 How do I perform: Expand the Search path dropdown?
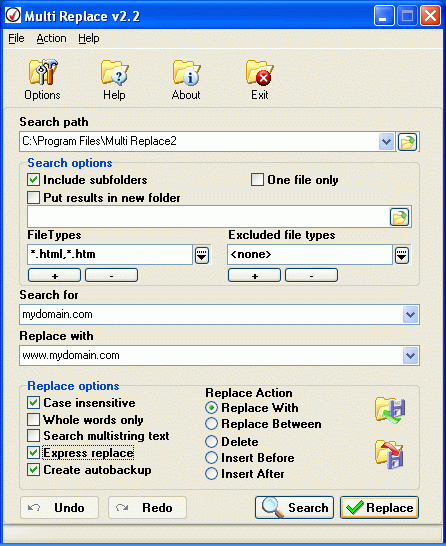(386, 142)
